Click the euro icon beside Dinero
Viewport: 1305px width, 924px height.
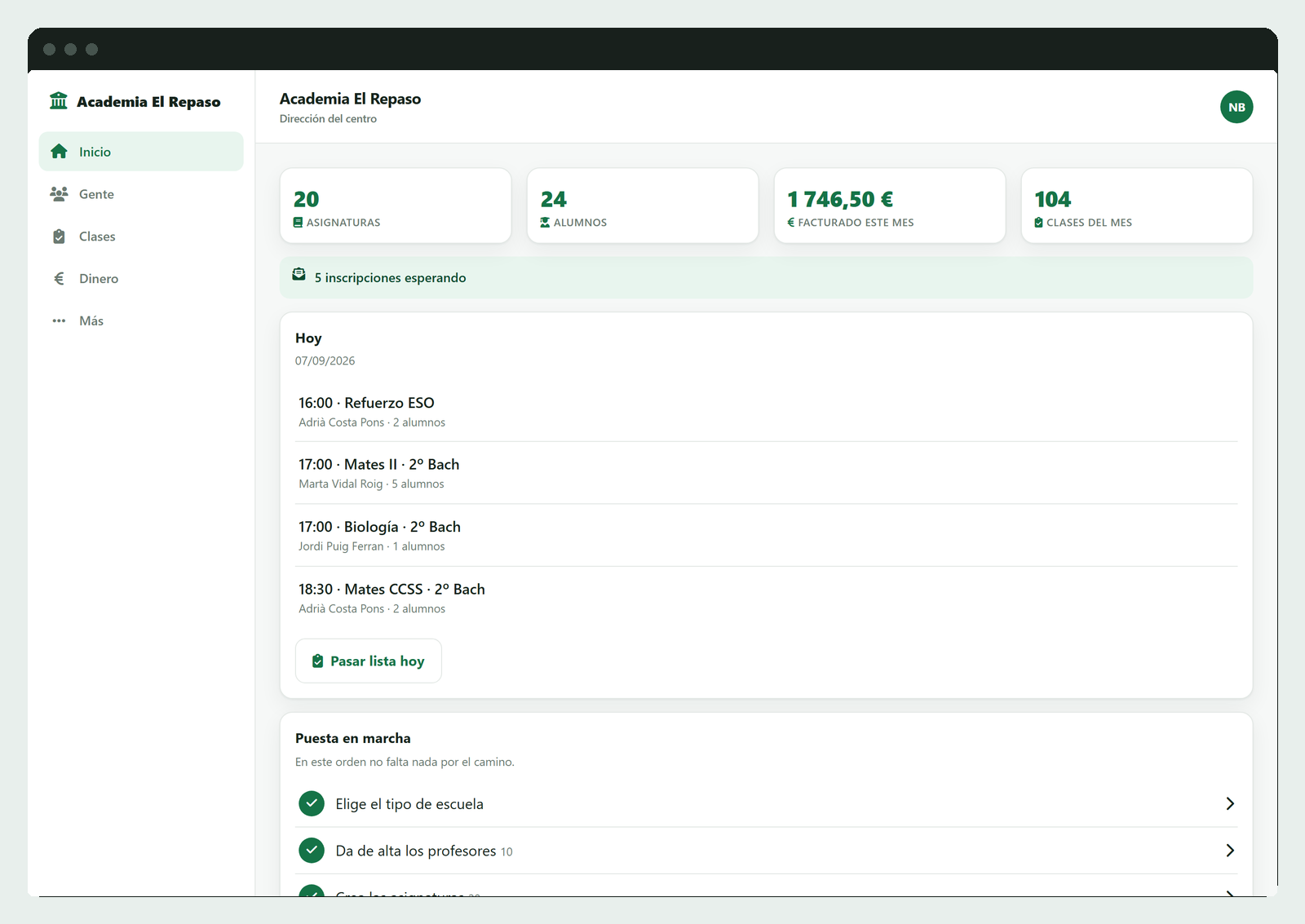coord(59,279)
